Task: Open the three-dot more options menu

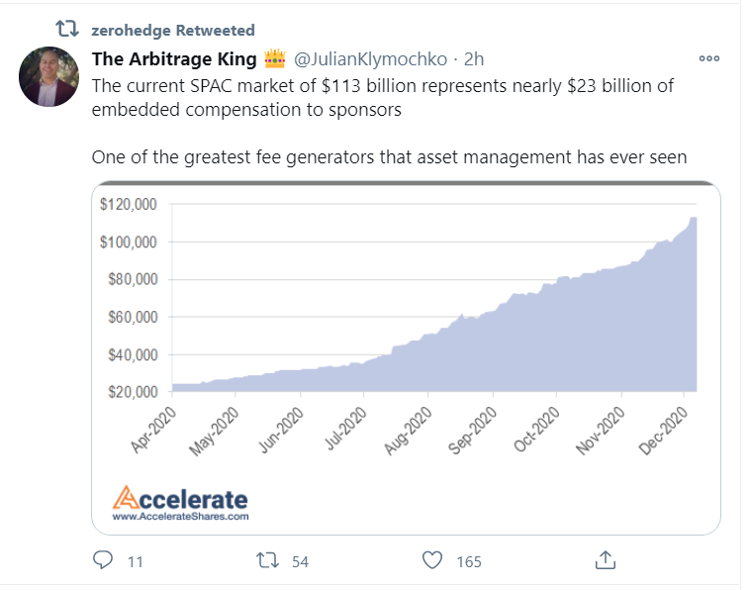Action: tap(709, 58)
